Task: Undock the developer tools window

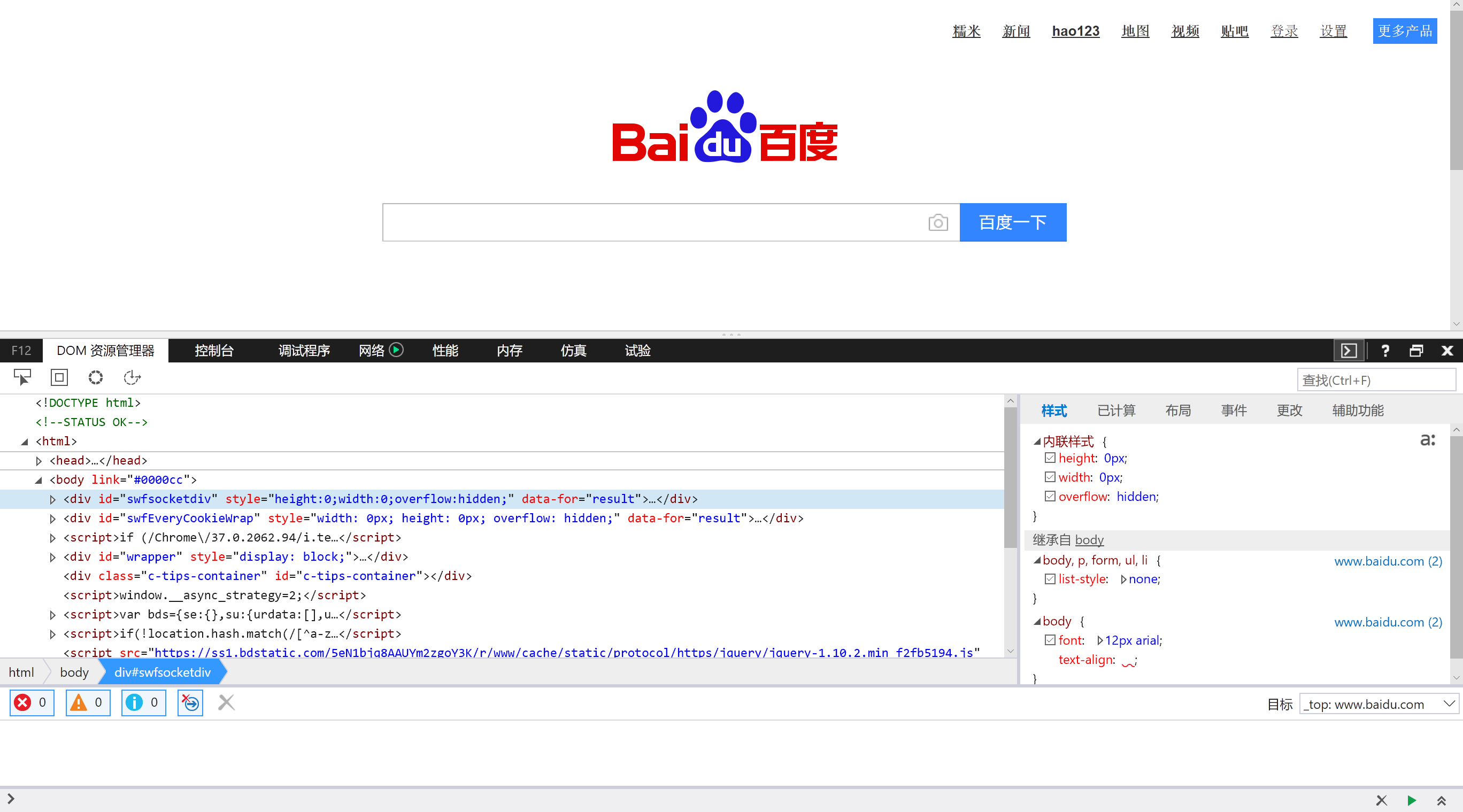Action: [1416, 350]
